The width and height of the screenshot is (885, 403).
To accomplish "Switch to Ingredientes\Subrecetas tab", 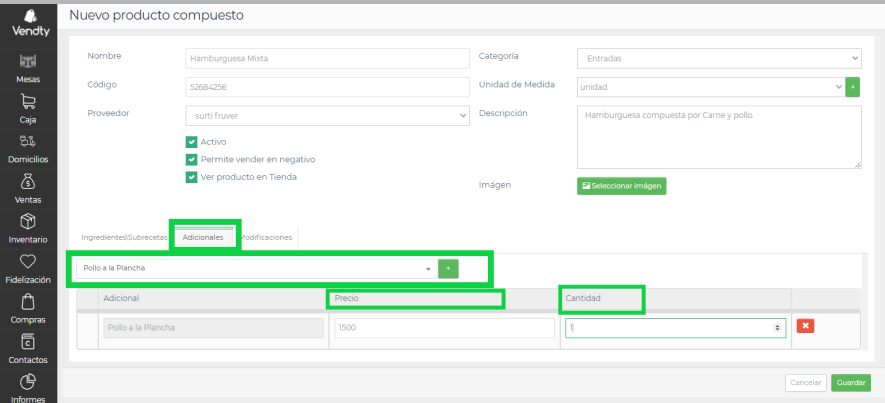I will [125, 238].
